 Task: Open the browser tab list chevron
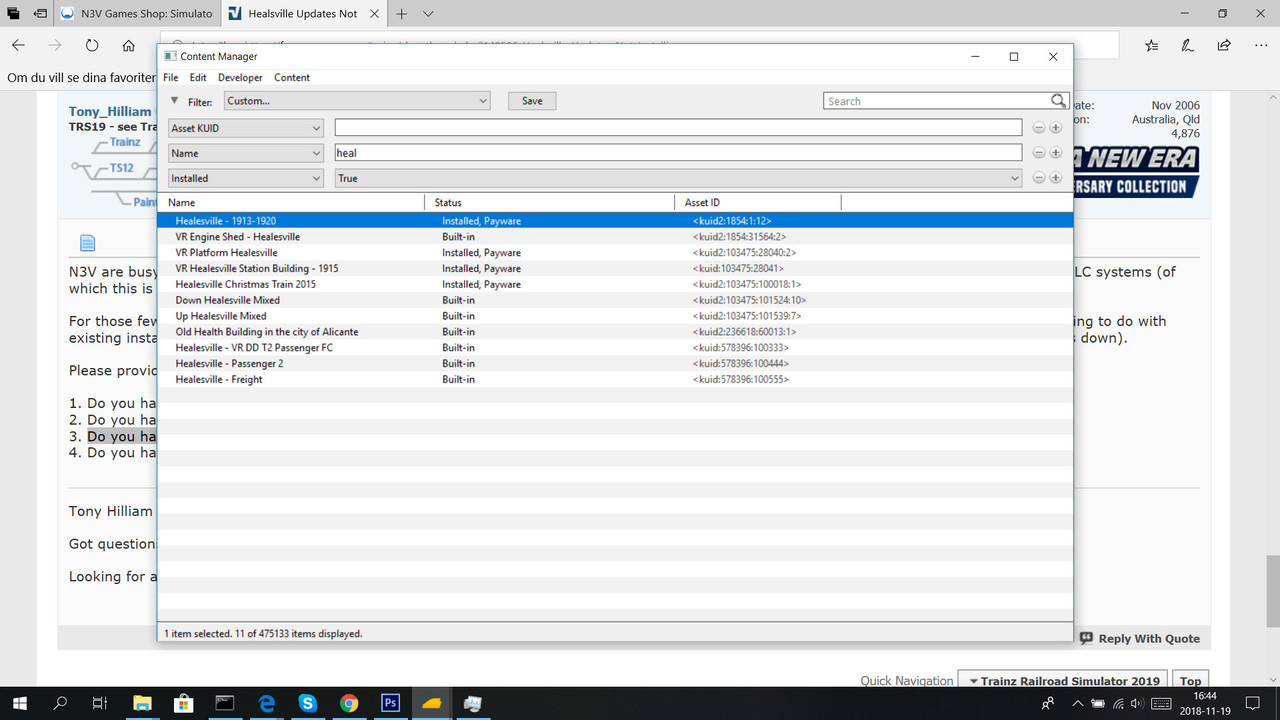(x=428, y=14)
